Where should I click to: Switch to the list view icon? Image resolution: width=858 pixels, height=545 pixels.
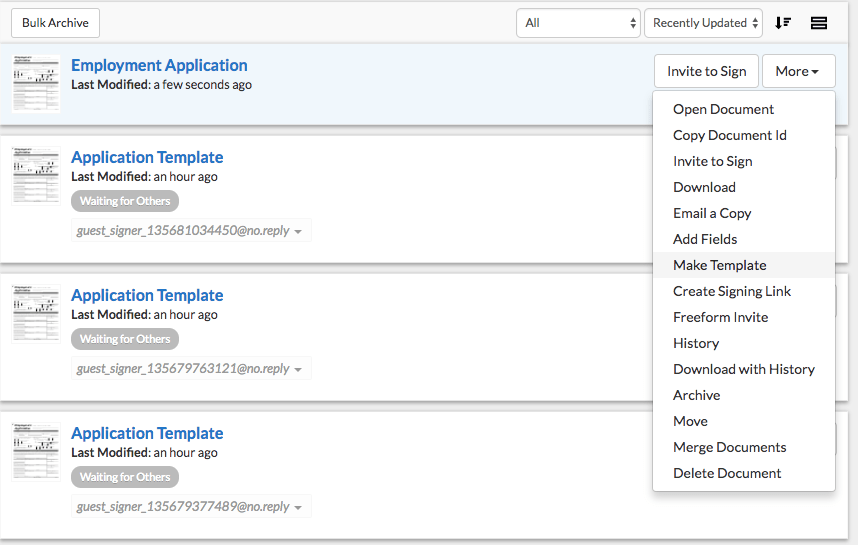(x=819, y=23)
